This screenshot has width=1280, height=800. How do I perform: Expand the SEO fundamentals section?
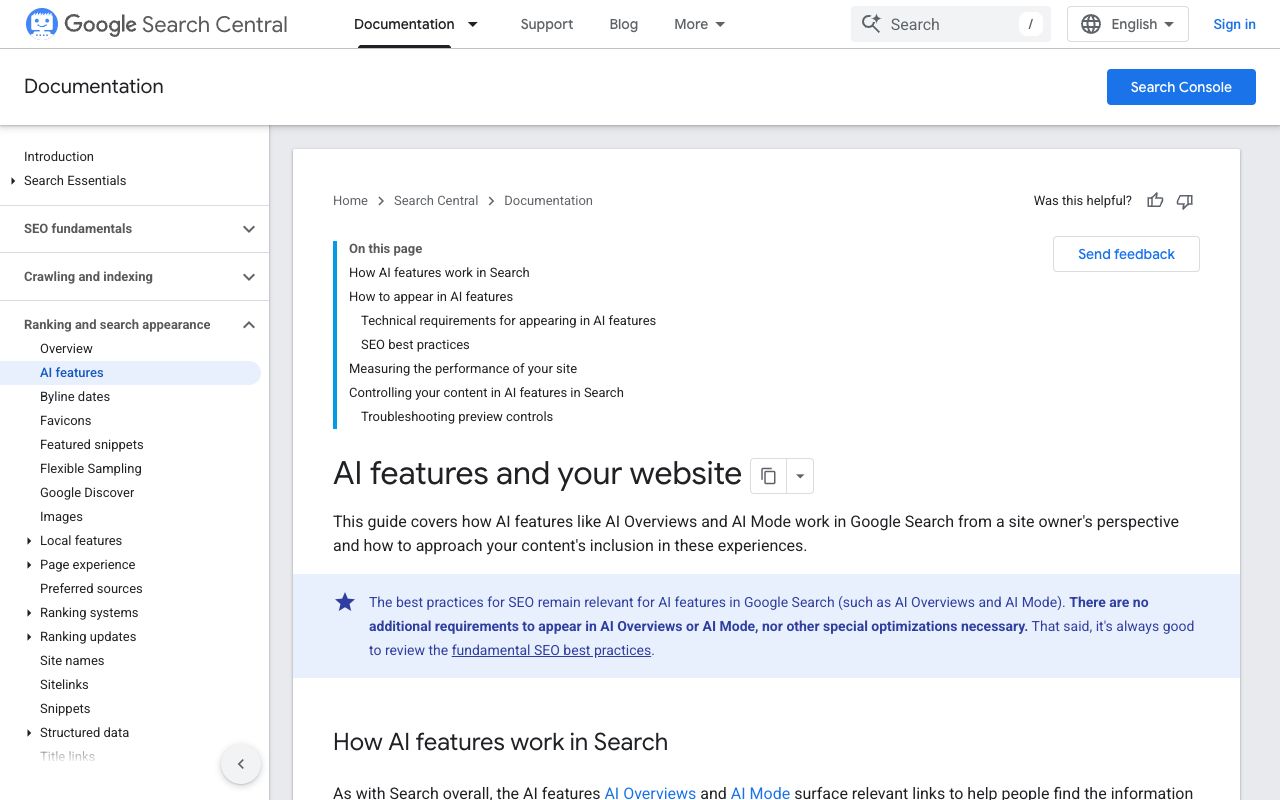pyautogui.click(x=135, y=229)
